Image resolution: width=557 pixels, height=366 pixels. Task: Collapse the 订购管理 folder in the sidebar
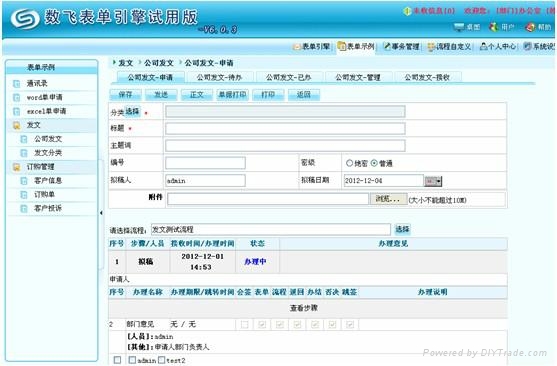tap(16, 167)
